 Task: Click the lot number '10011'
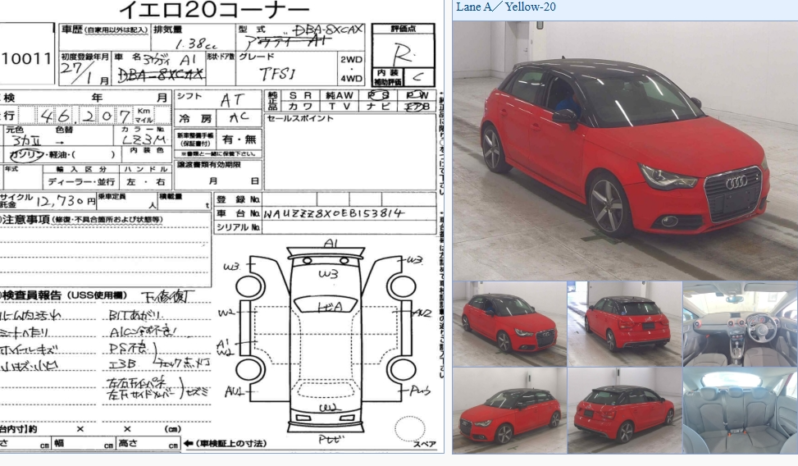point(26,59)
